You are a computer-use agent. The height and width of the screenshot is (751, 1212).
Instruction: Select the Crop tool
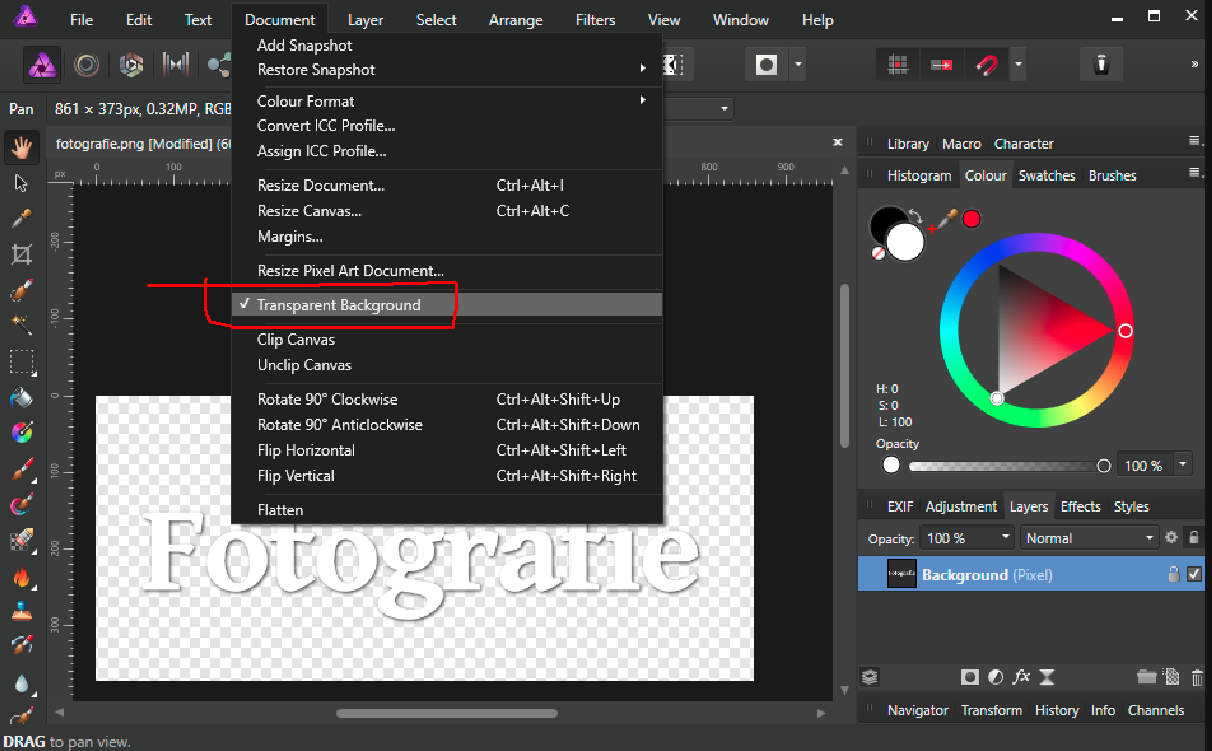(x=21, y=254)
